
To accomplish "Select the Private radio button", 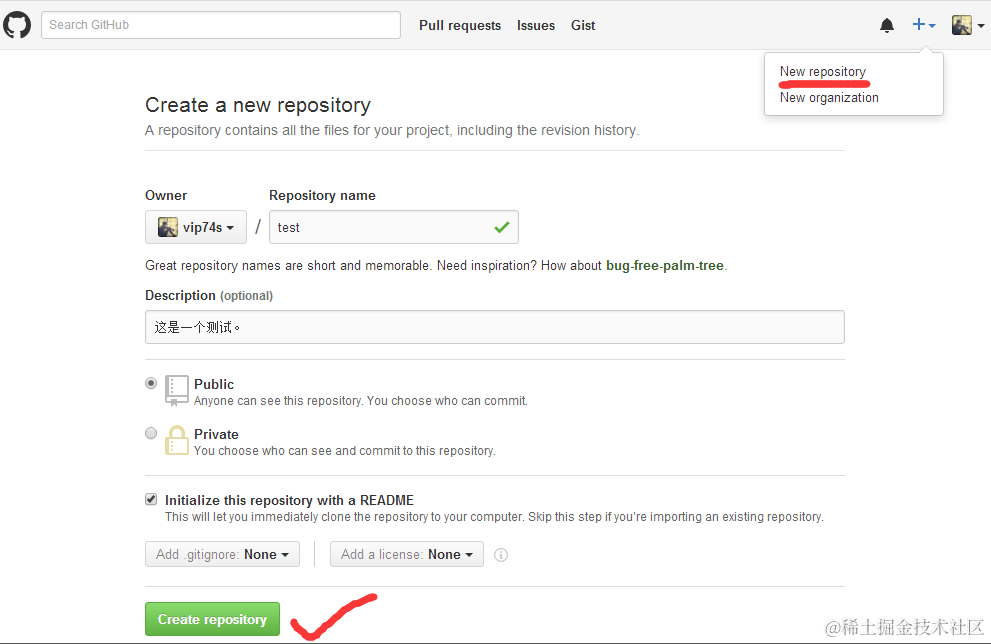I will point(151,433).
